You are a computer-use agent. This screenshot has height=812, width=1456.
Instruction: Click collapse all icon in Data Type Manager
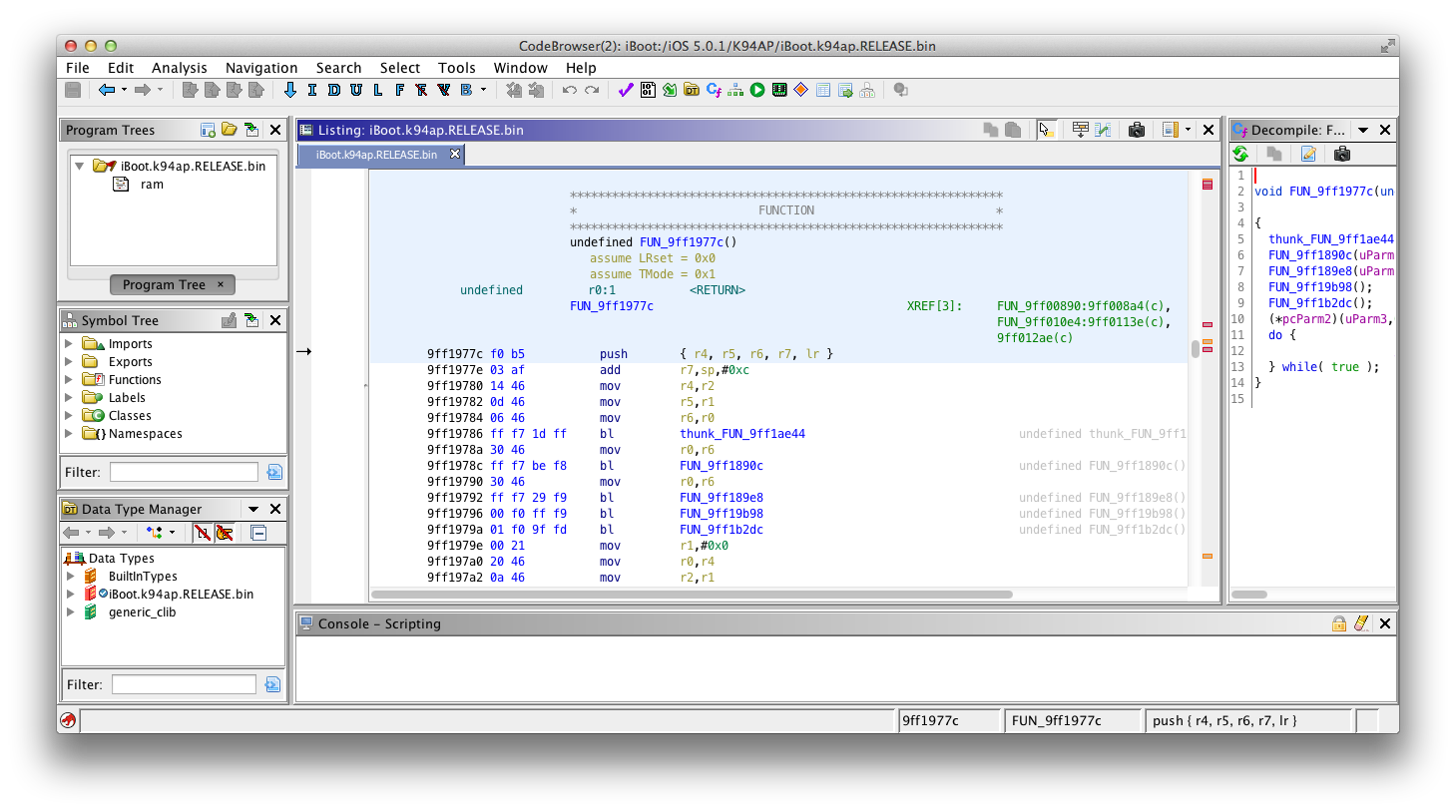258,533
